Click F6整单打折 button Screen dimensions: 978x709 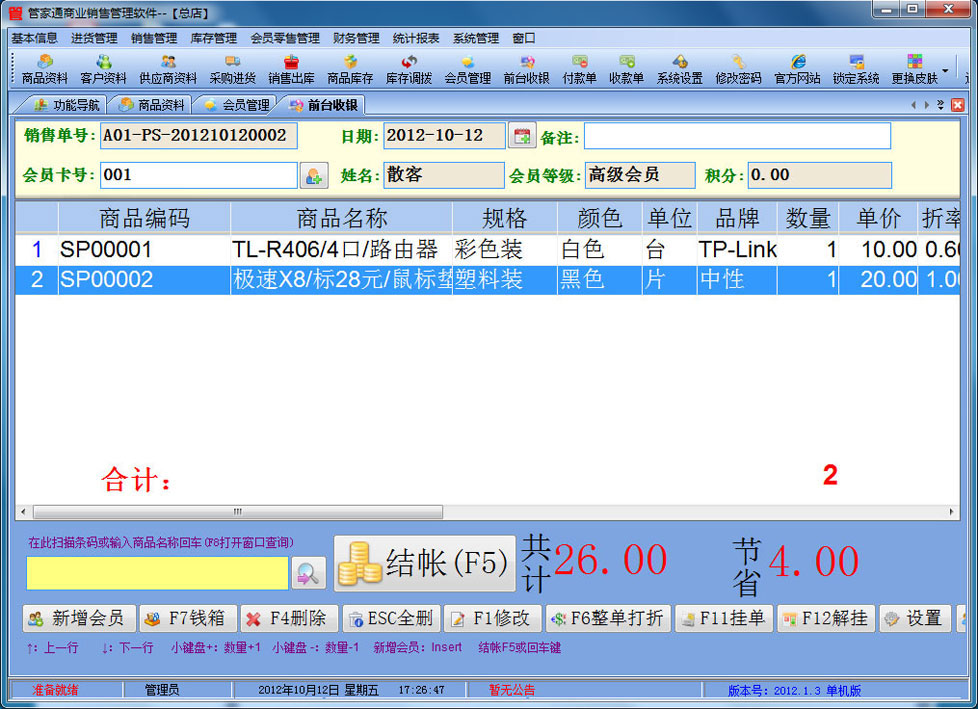(609, 619)
